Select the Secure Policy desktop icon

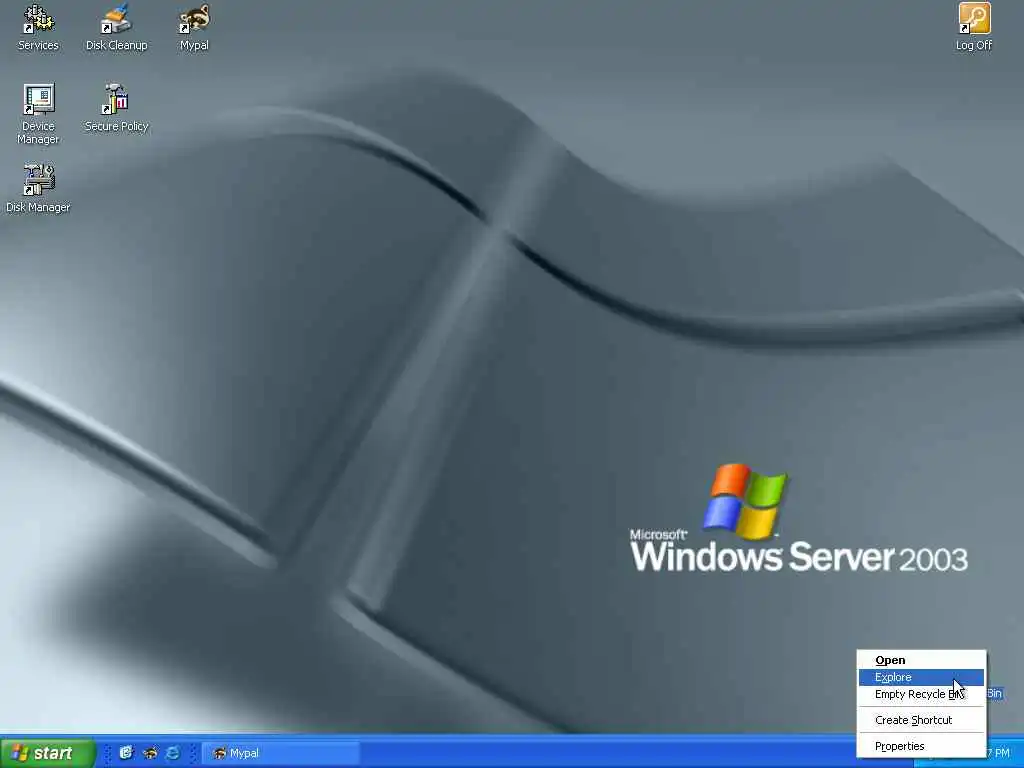coord(116,108)
